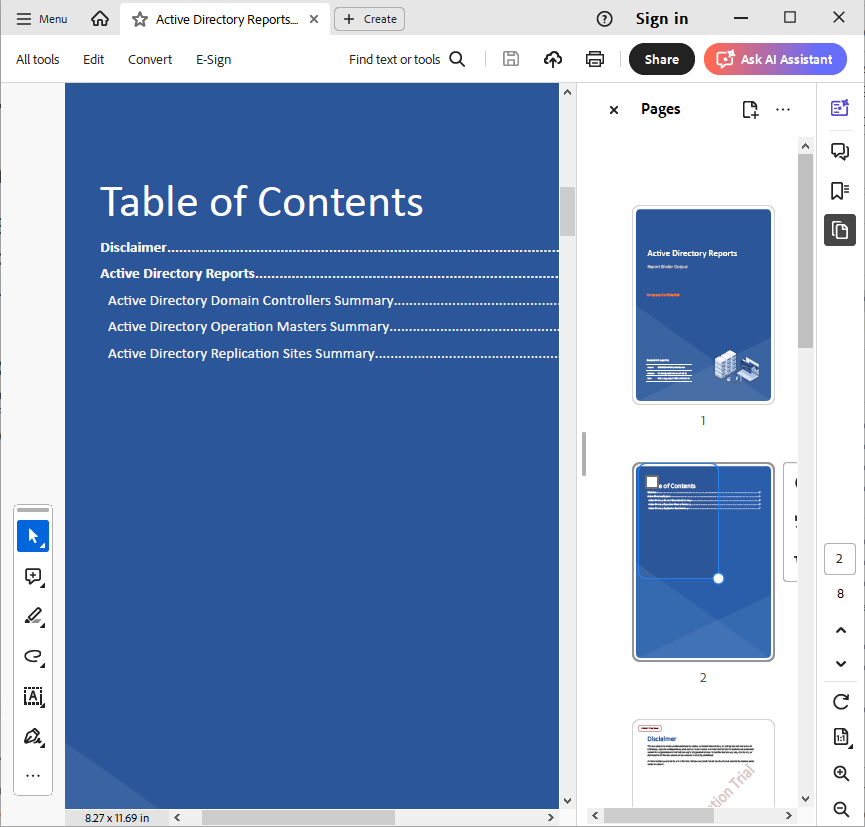865x827 pixels.
Task: Open the Convert menu
Action: pyautogui.click(x=150, y=60)
